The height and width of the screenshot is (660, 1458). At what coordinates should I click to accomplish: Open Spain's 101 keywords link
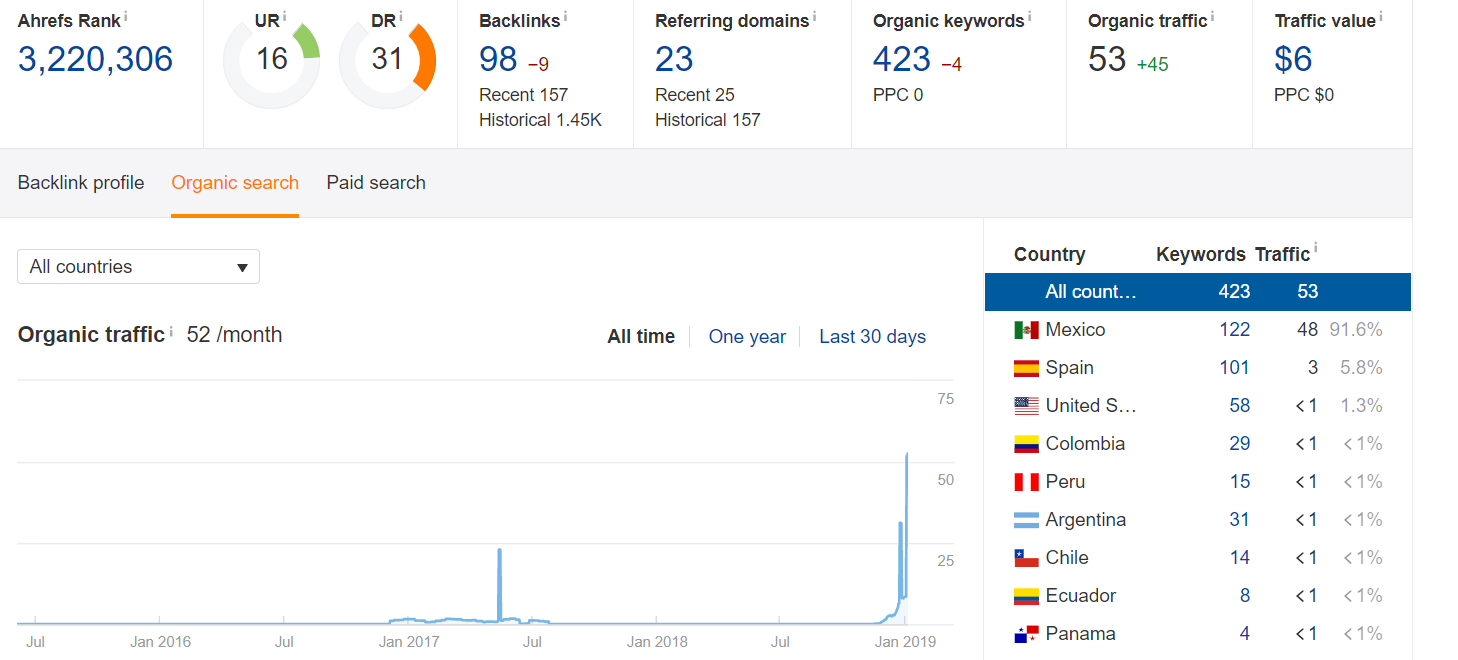tap(1235, 368)
